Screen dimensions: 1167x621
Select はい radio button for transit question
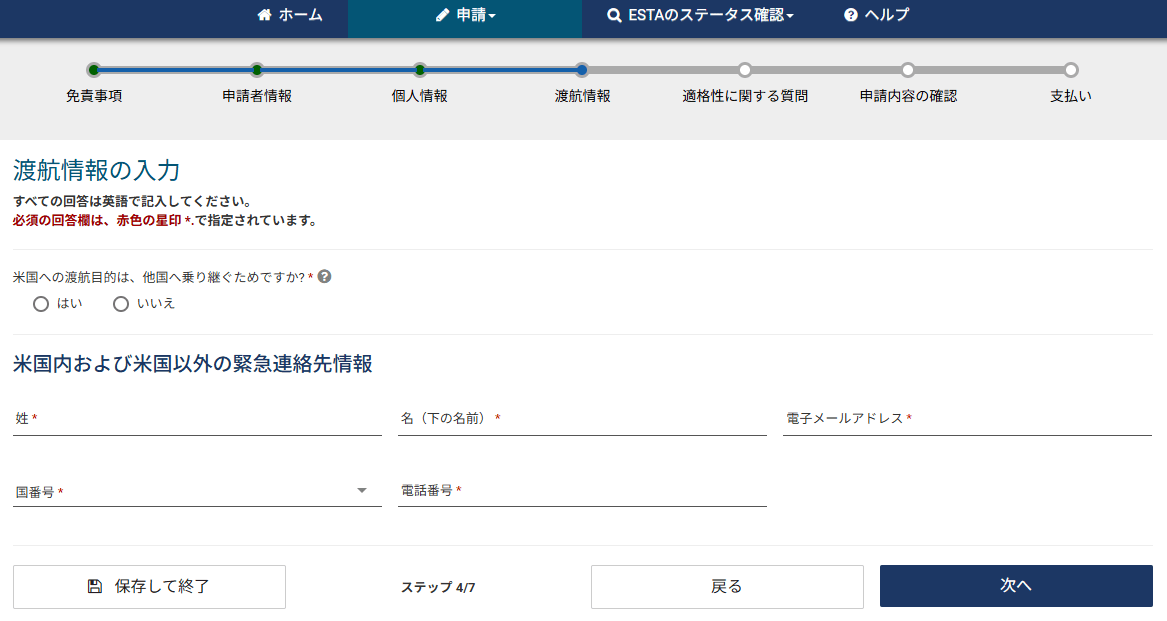click(x=41, y=304)
